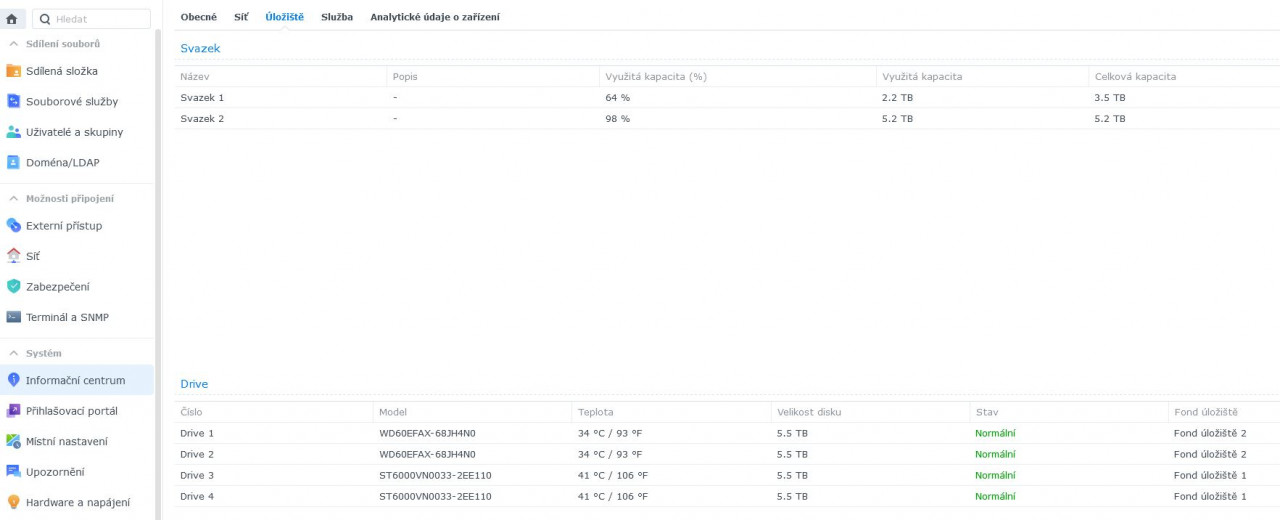
Task: Click the Hardware a napájení bulb icon
Action: click(x=14, y=502)
